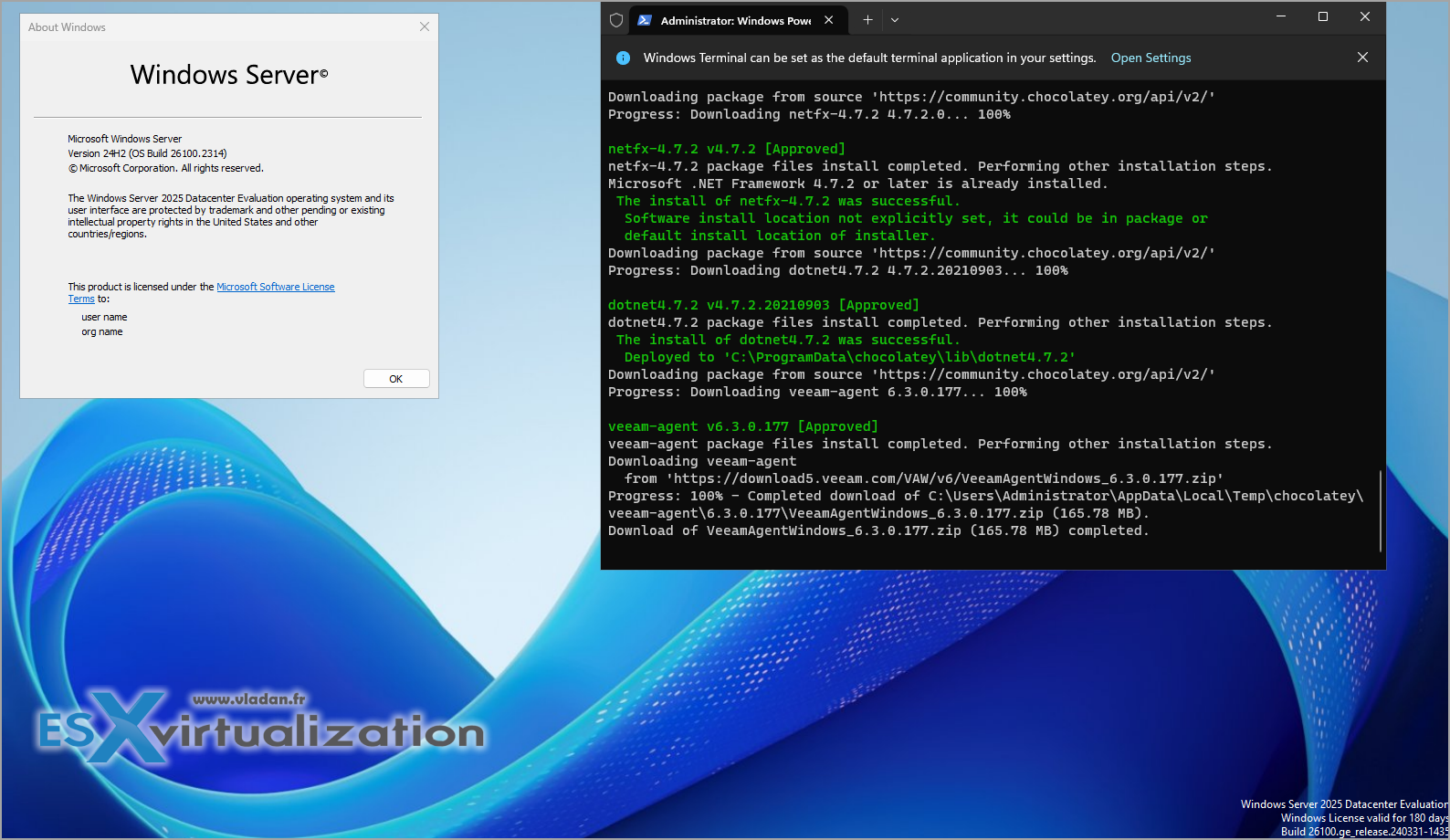The height and width of the screenshot is (840, 1450).
Task: Click the blue info icon in notification bar
Action: tap(623, 58)
